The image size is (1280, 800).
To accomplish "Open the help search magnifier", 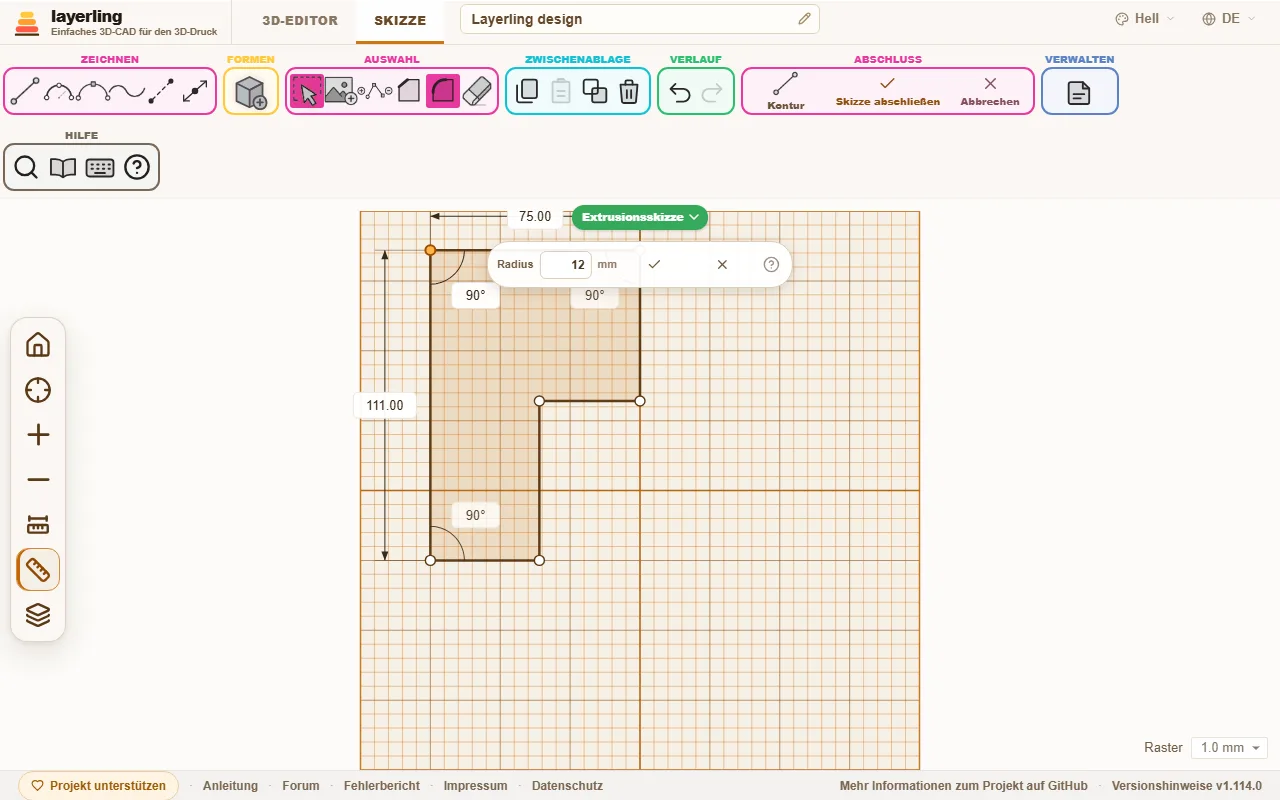I will coord(26,167).
